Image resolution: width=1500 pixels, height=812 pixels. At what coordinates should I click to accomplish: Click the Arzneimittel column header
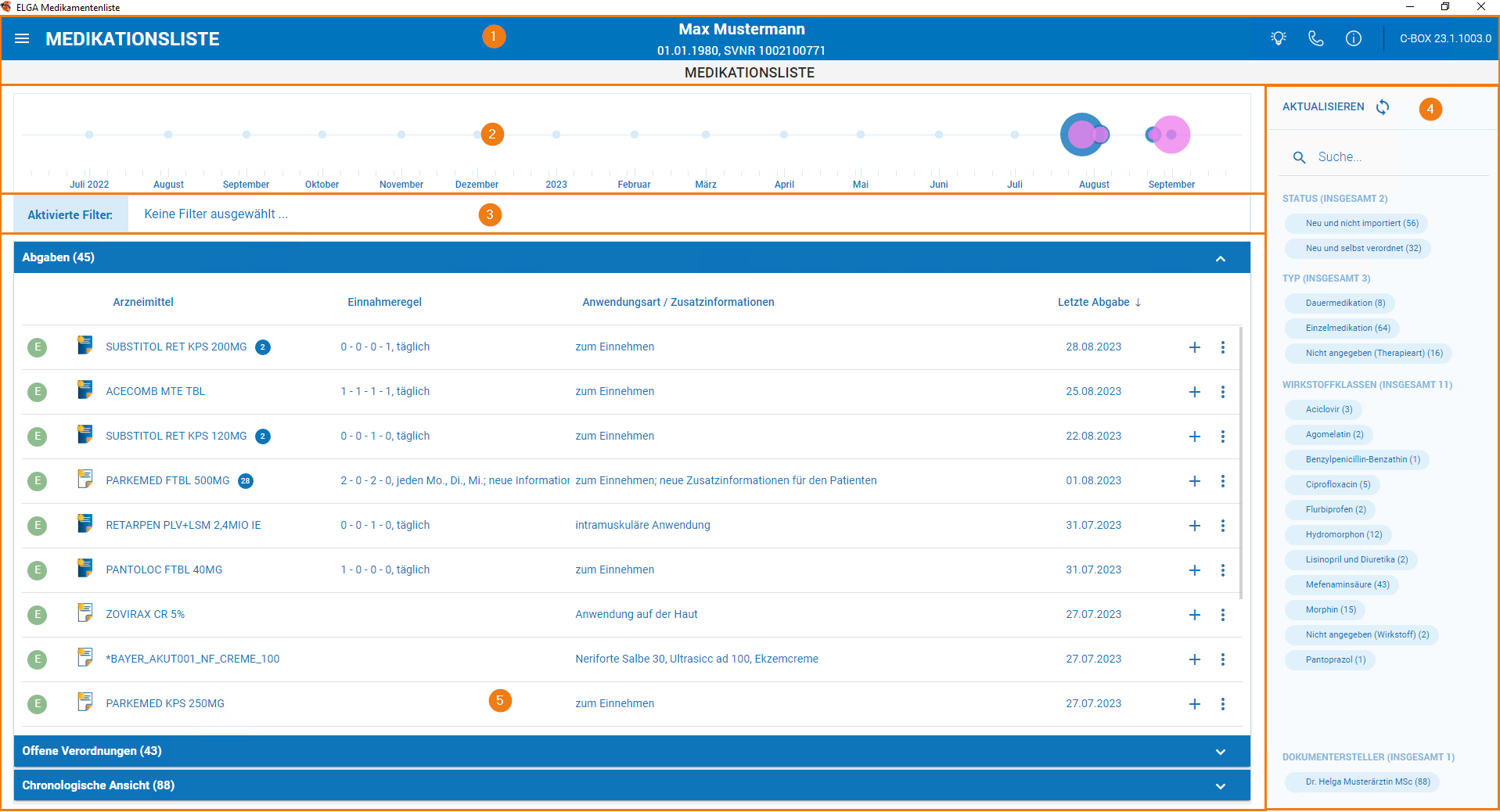[x=143, y=302]
